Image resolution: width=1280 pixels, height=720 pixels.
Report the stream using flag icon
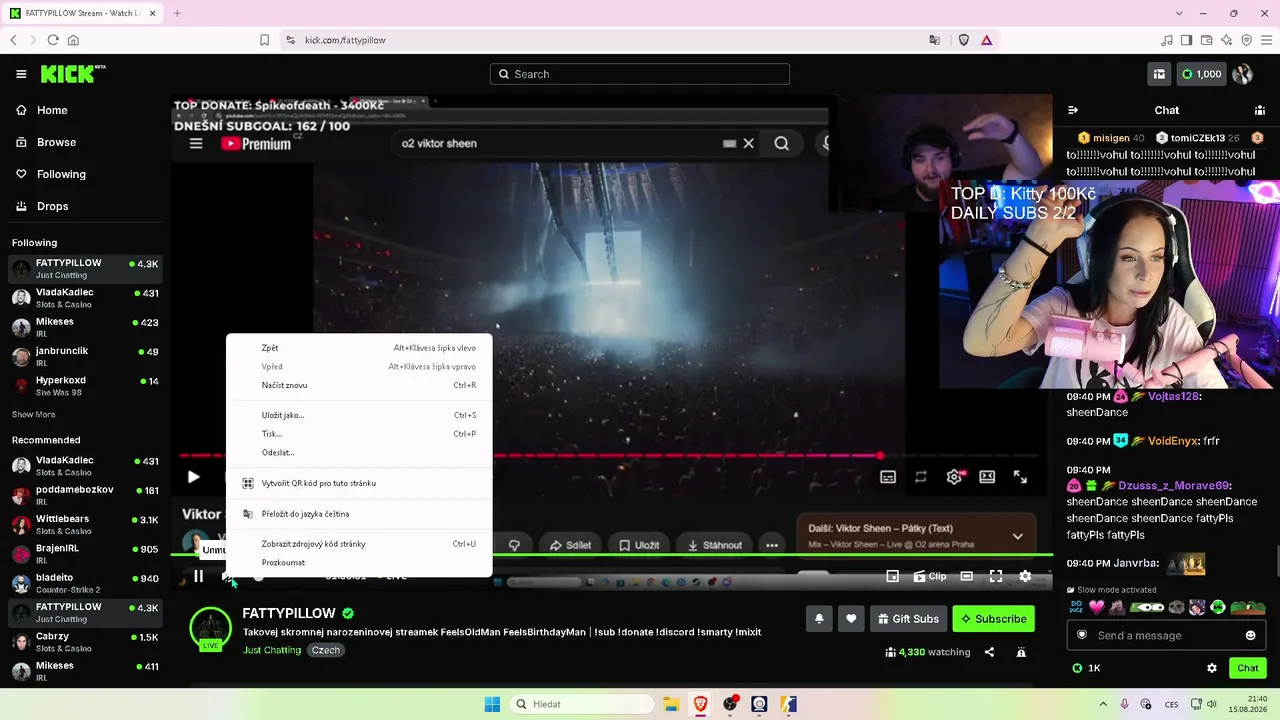pyautogui.click(x=1021, y=652)
